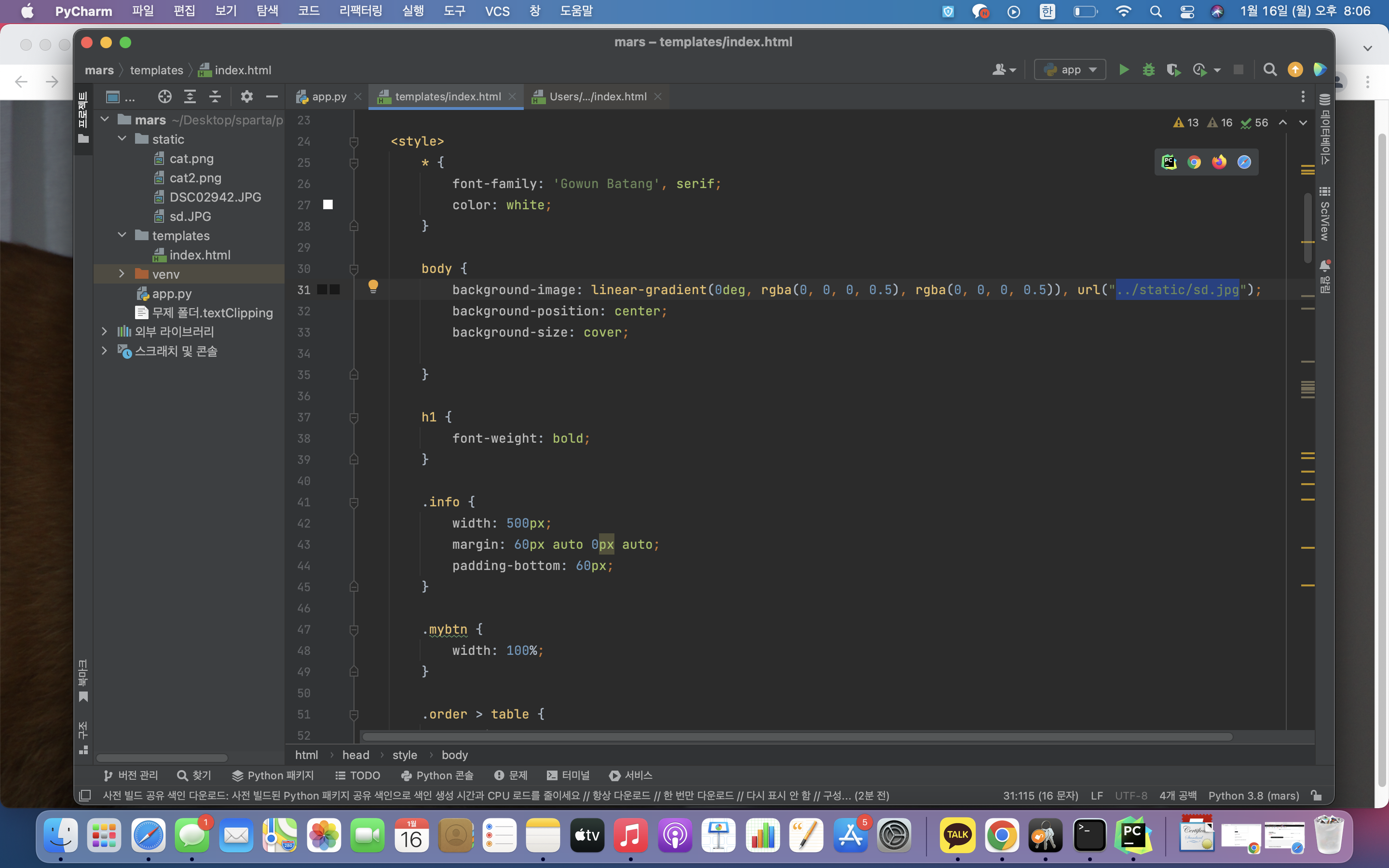The height and width of the screenshot is (868, 1389).
Task: Preview page in PyCharm built-in browser
Action: (1169, 163)
